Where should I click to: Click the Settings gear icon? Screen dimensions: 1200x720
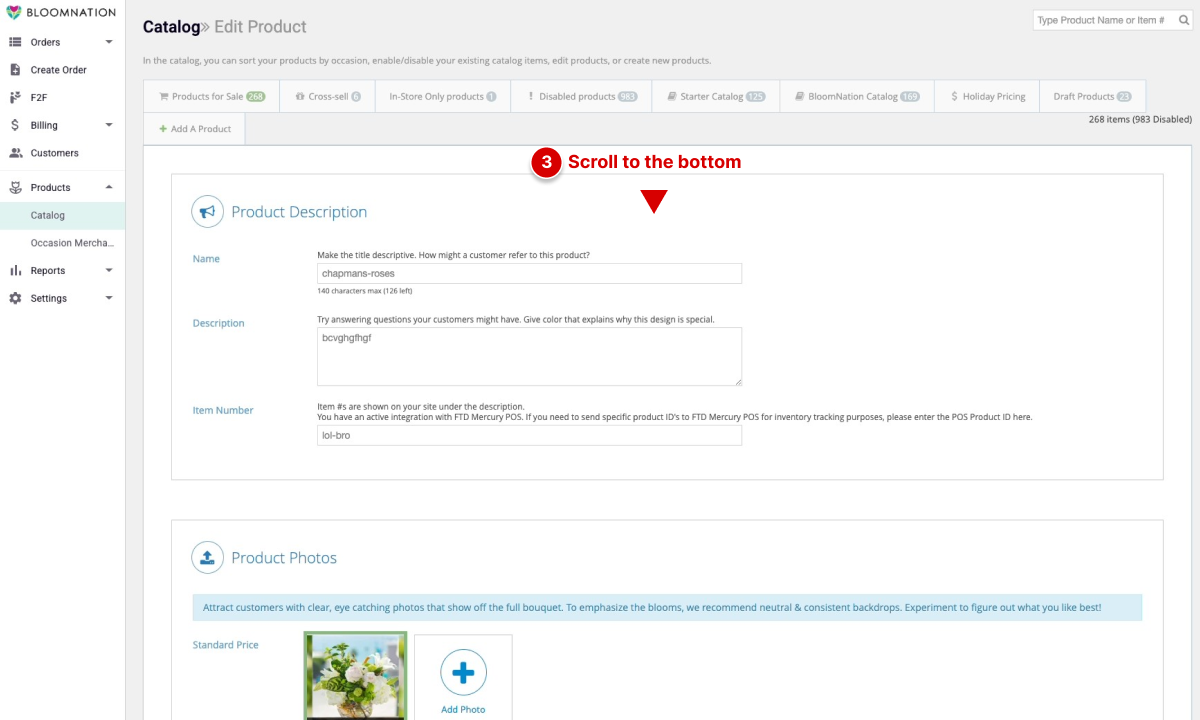pos(15,298)
